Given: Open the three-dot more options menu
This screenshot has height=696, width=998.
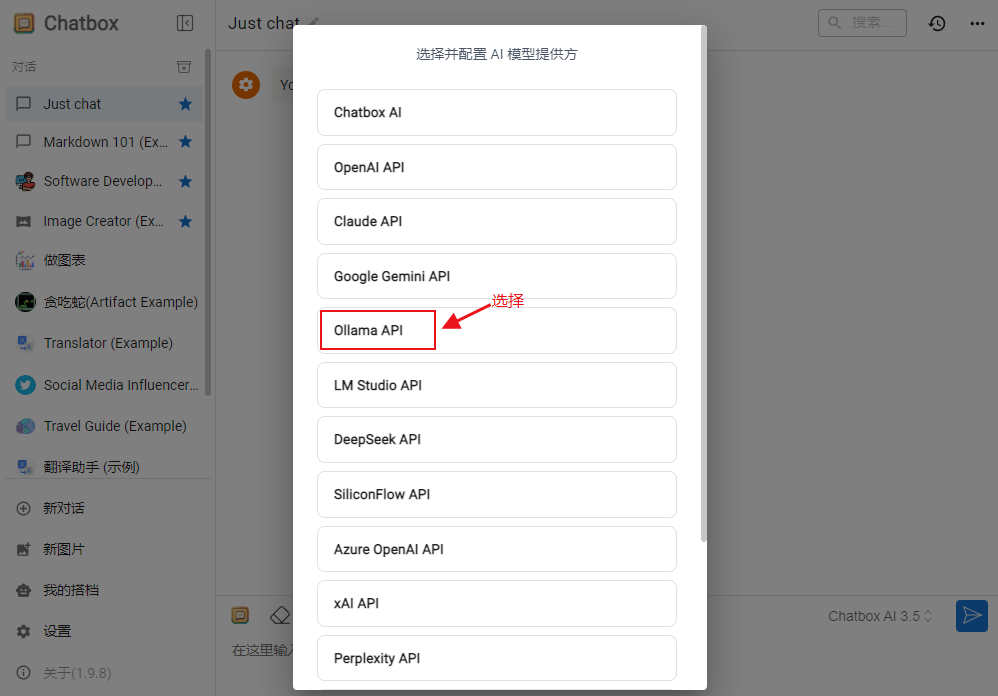Looking at the screenshot, I should coord(977,22).
